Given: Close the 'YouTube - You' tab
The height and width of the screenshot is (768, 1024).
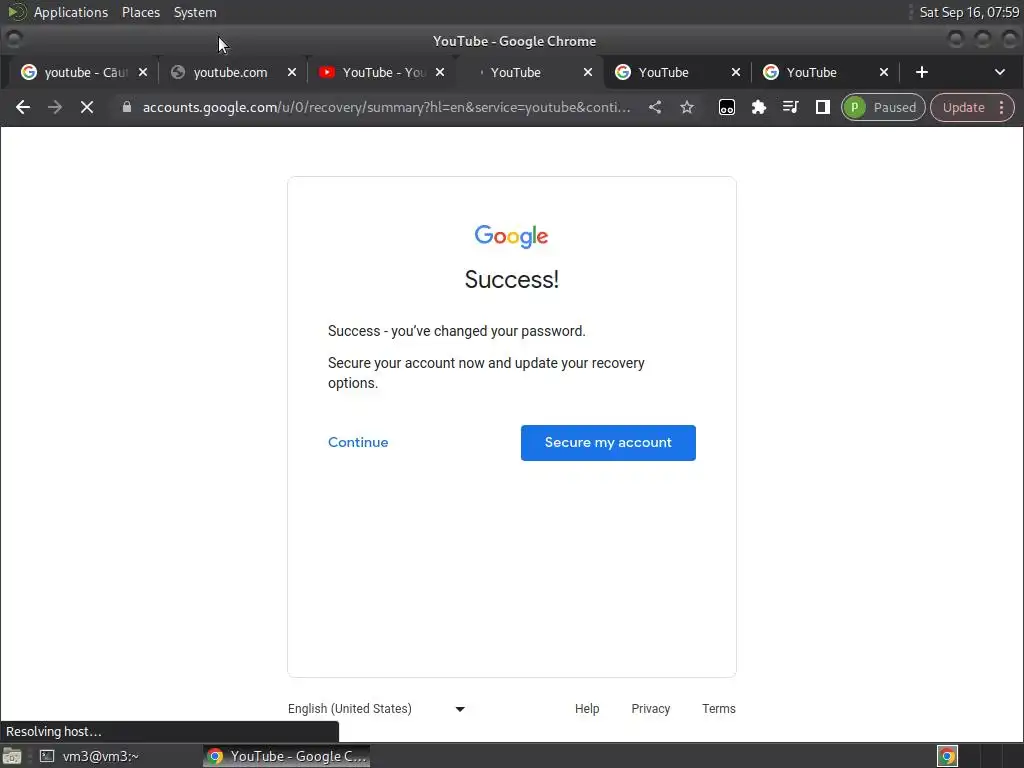Looking at the screenshot, I should click(440, 72).
